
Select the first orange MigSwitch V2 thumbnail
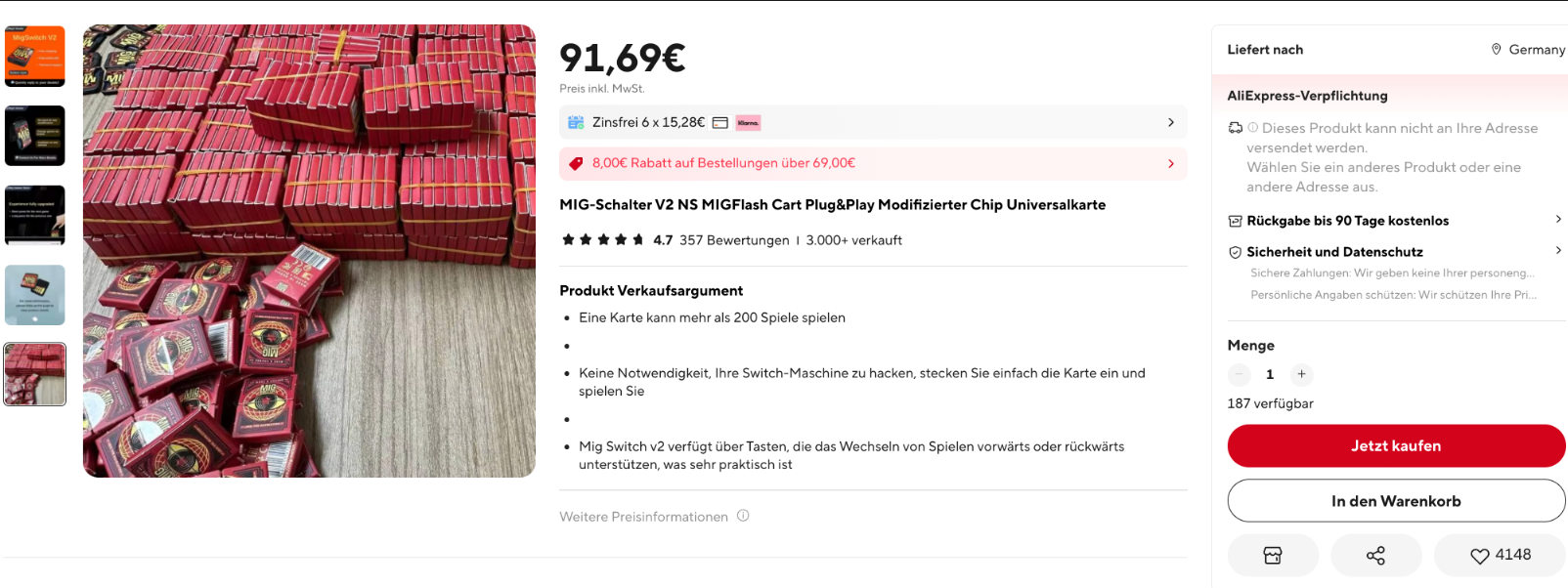click(35, 56)
